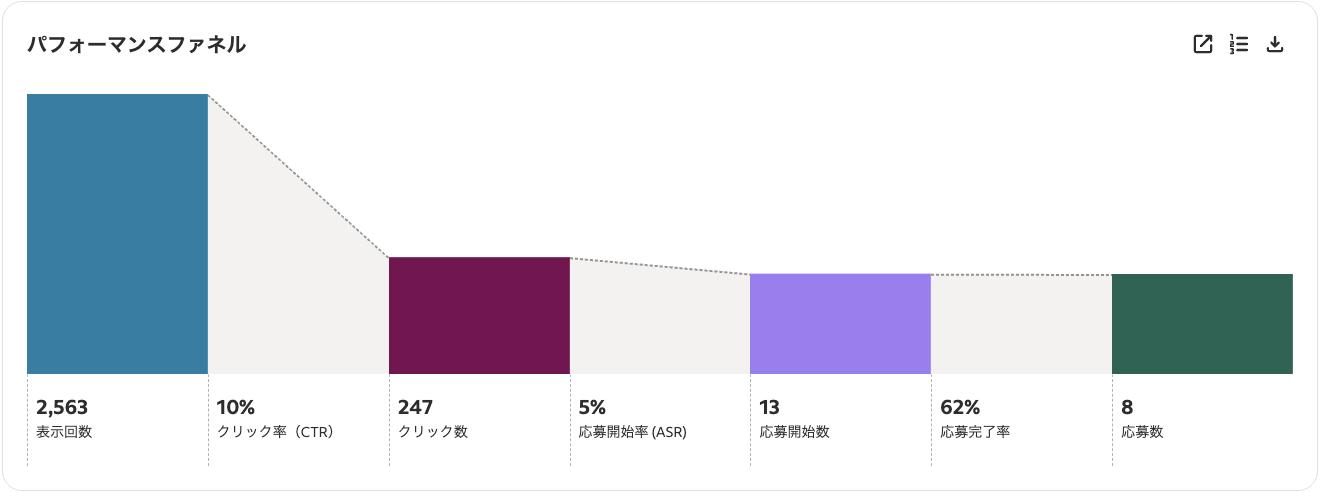1324x501 pixels.
Task: Open the funnel chart in a new window
Action: click(x=1203, y=44)
